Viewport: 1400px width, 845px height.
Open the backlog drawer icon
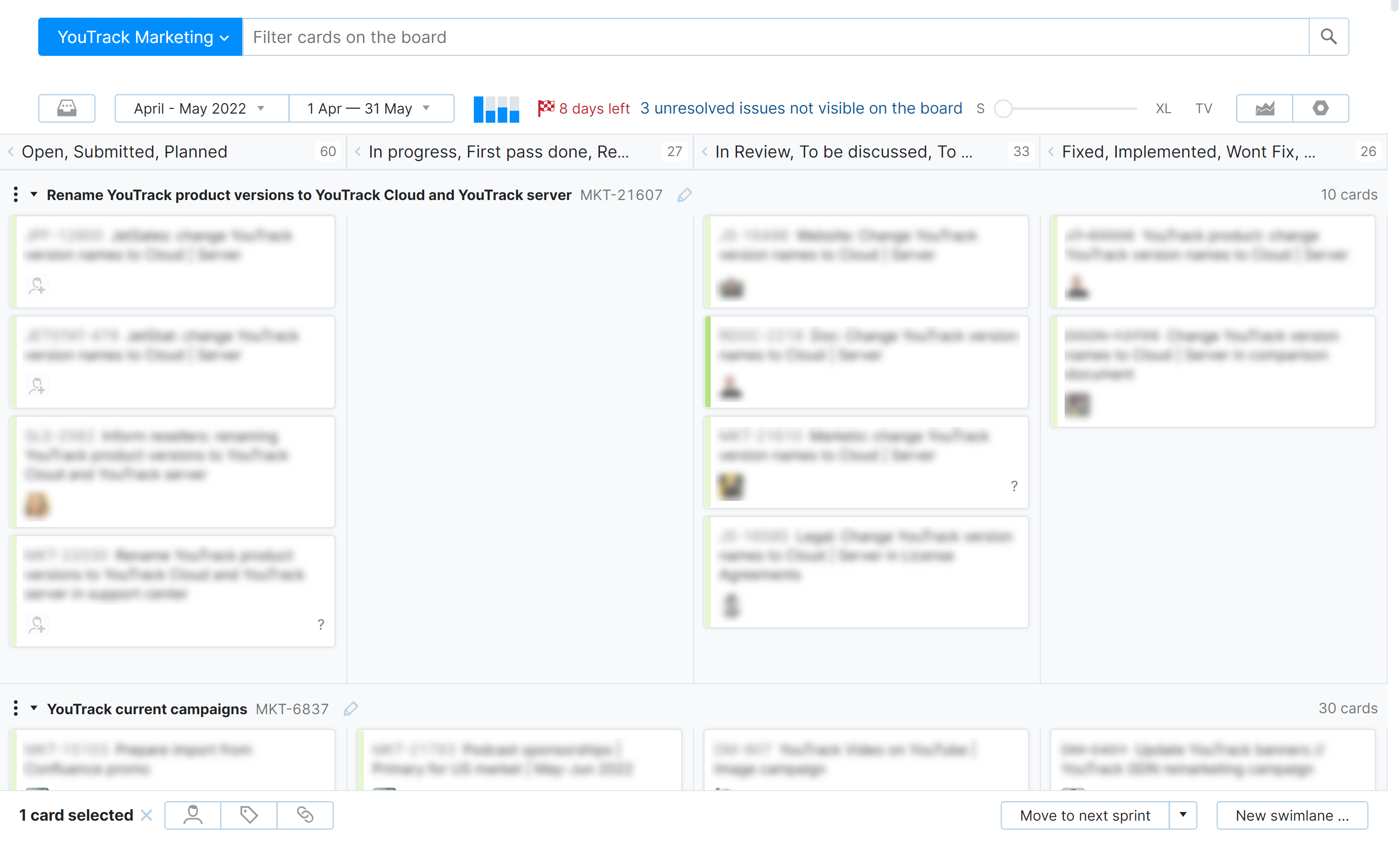[66, 108]
